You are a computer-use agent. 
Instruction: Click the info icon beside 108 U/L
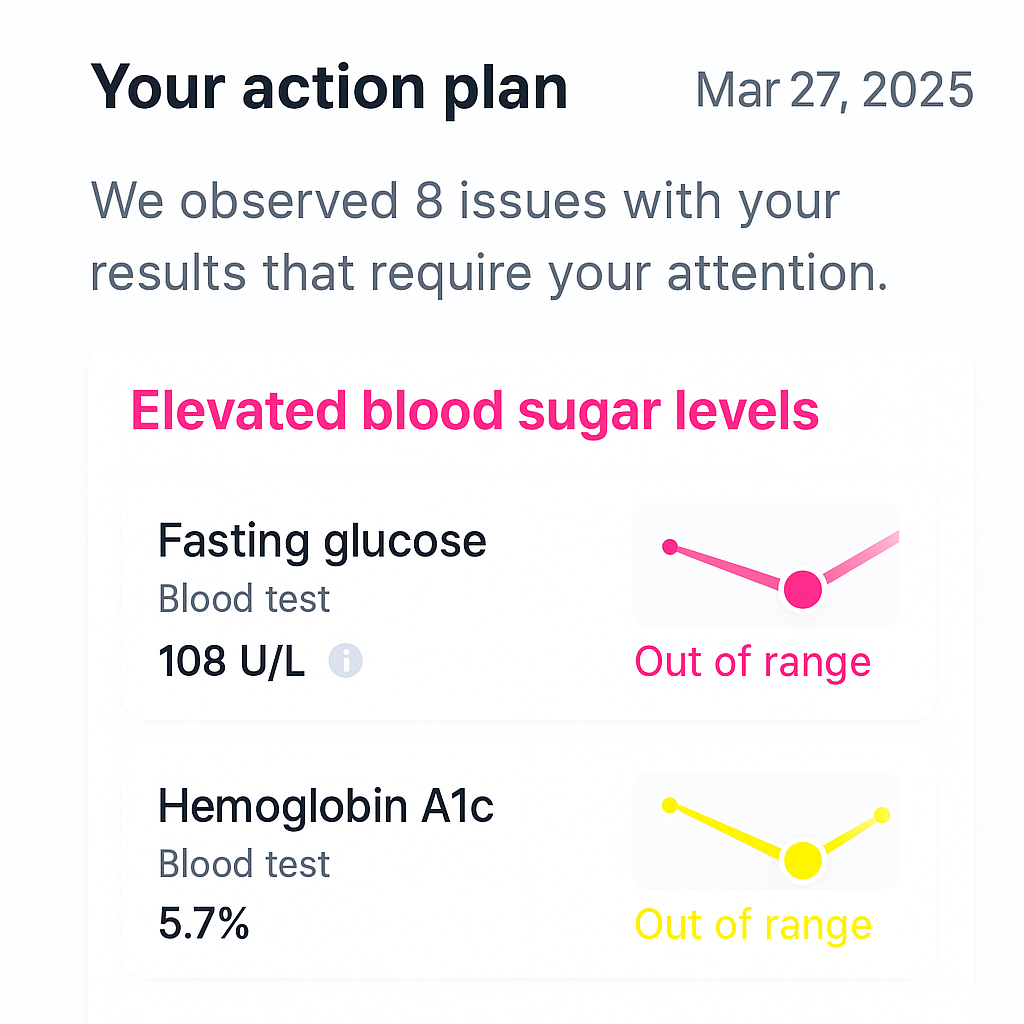(345, 660)
